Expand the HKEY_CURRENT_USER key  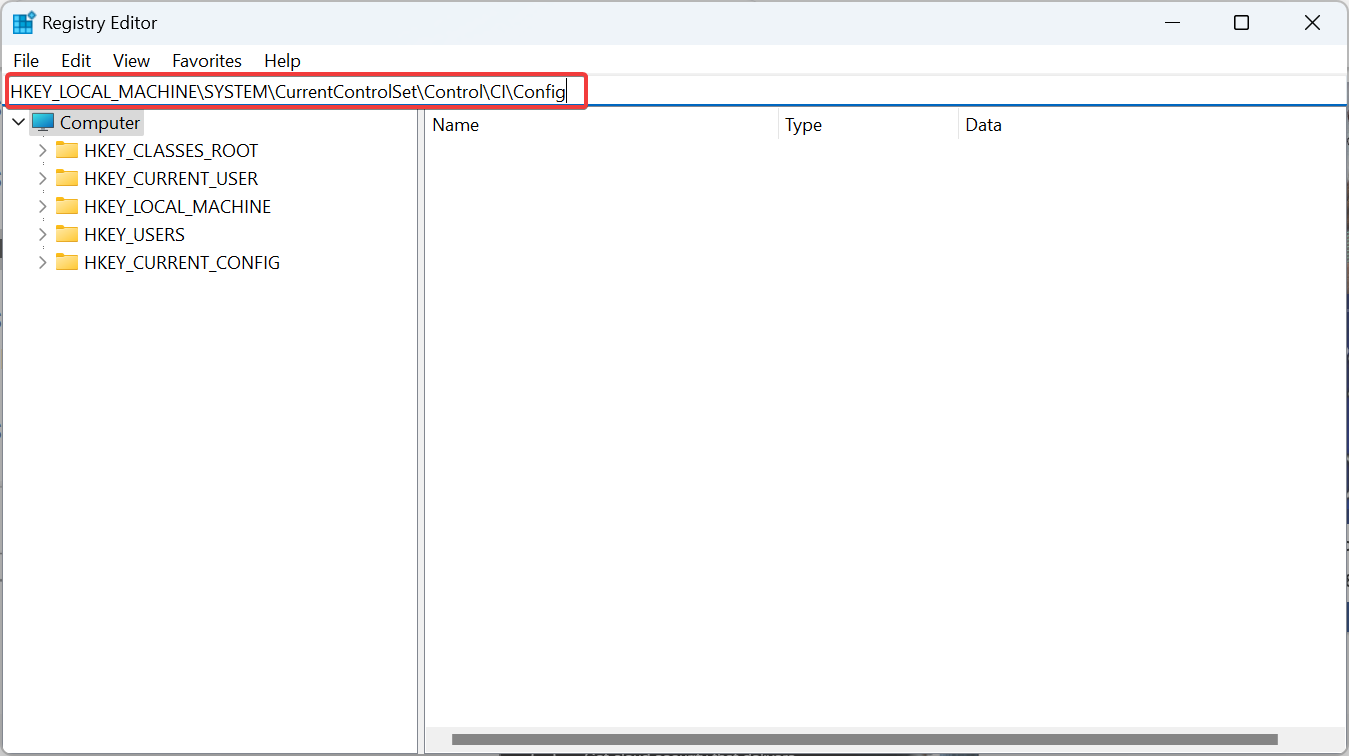click(x=42, y=179)
